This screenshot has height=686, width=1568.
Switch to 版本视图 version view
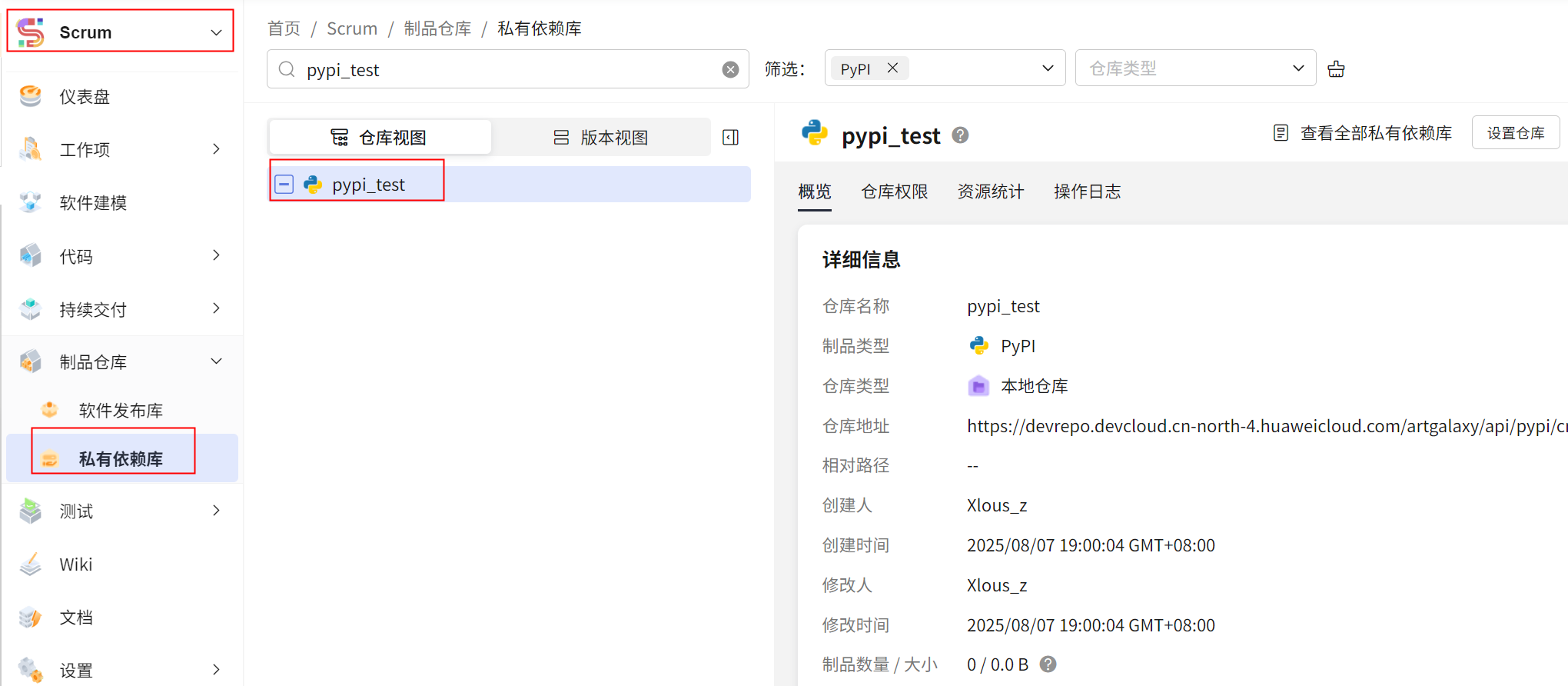(601, 138)
